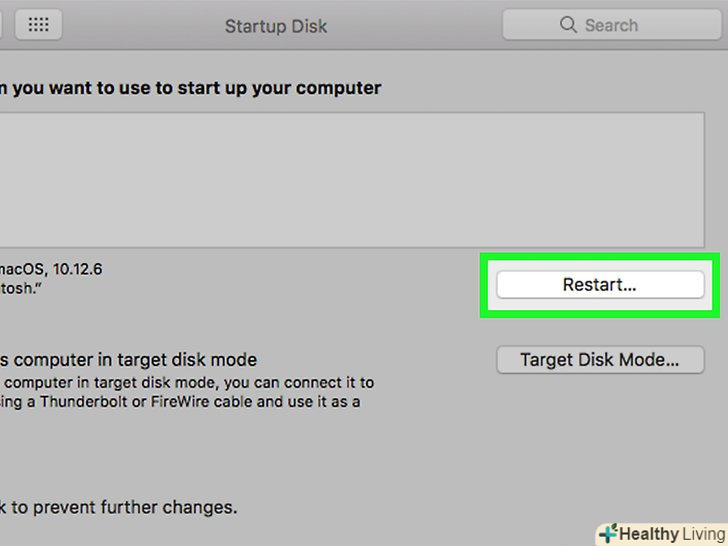The height and width of the screenshot is (546, 728).
Task: Click the "Thunderbolt or FireWire cable" description text
Action: (180, 402)
